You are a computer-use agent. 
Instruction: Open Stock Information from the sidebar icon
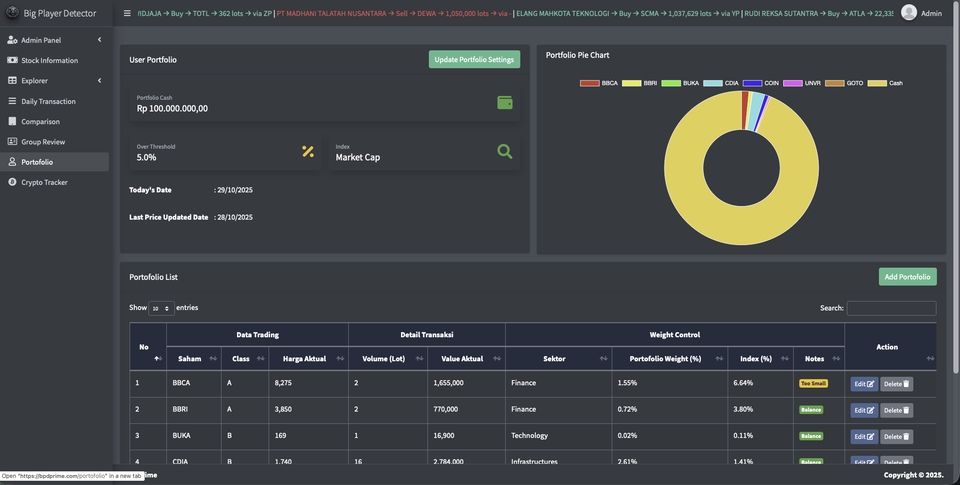pyautogui.click(x=12, y=60)
